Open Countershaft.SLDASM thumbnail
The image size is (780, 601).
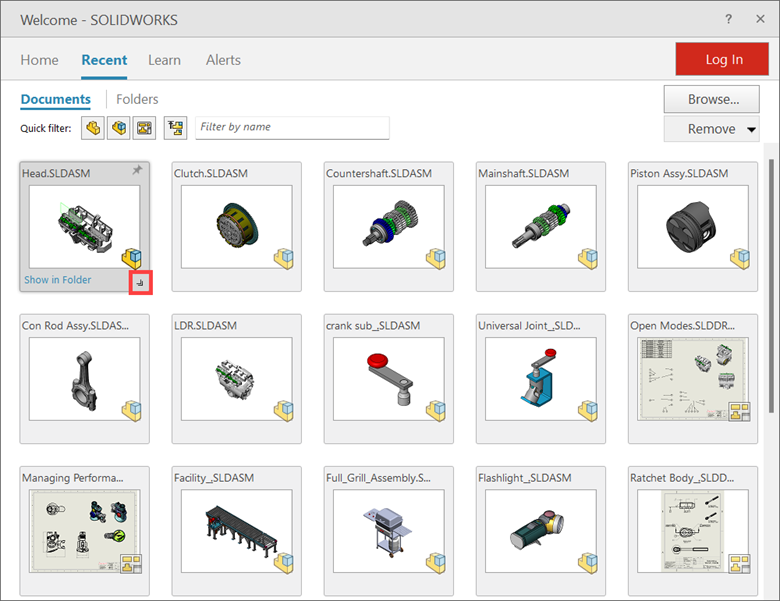tap(389, 227)
